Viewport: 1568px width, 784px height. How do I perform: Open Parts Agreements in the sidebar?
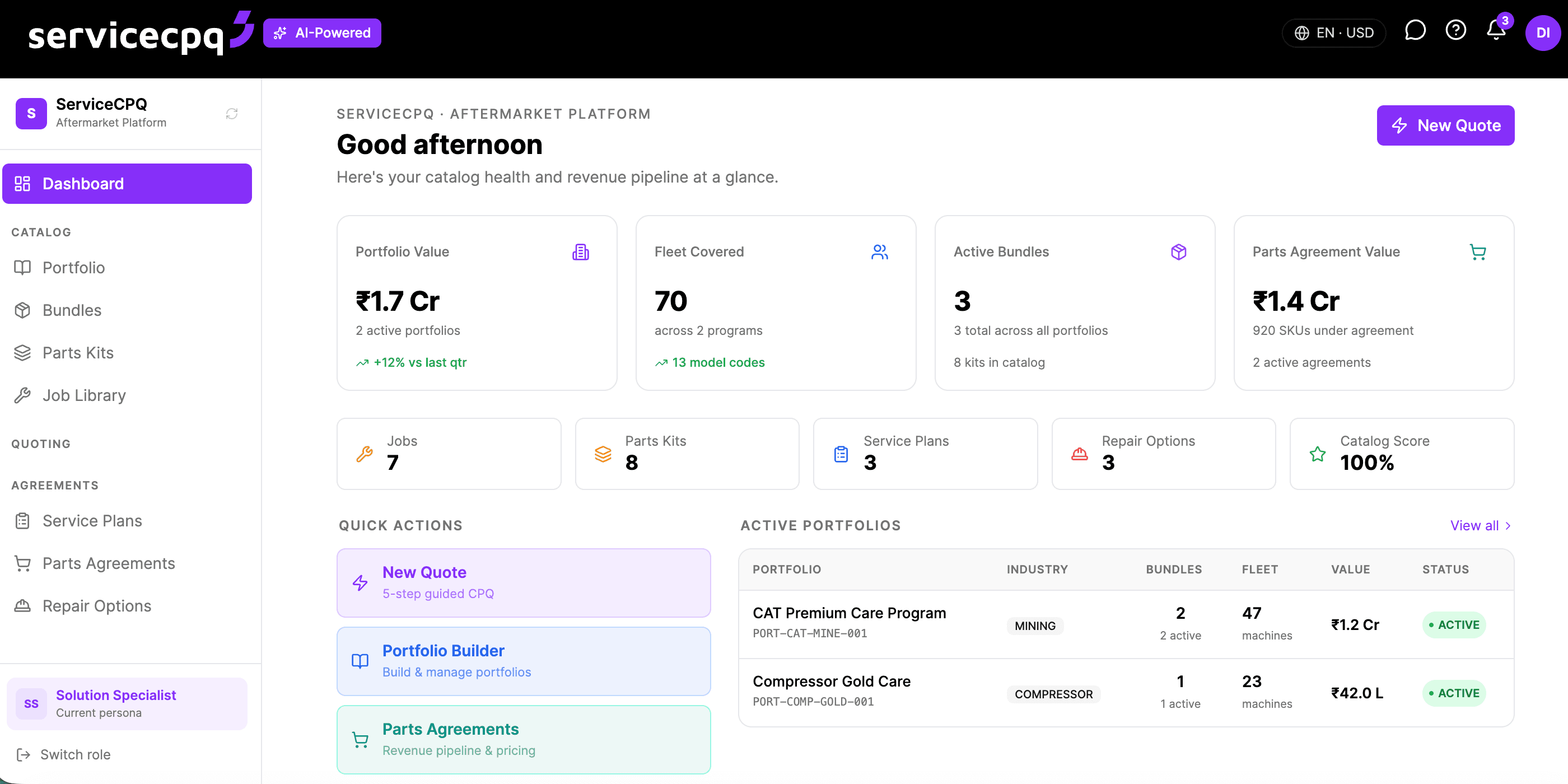click(127, 564)
